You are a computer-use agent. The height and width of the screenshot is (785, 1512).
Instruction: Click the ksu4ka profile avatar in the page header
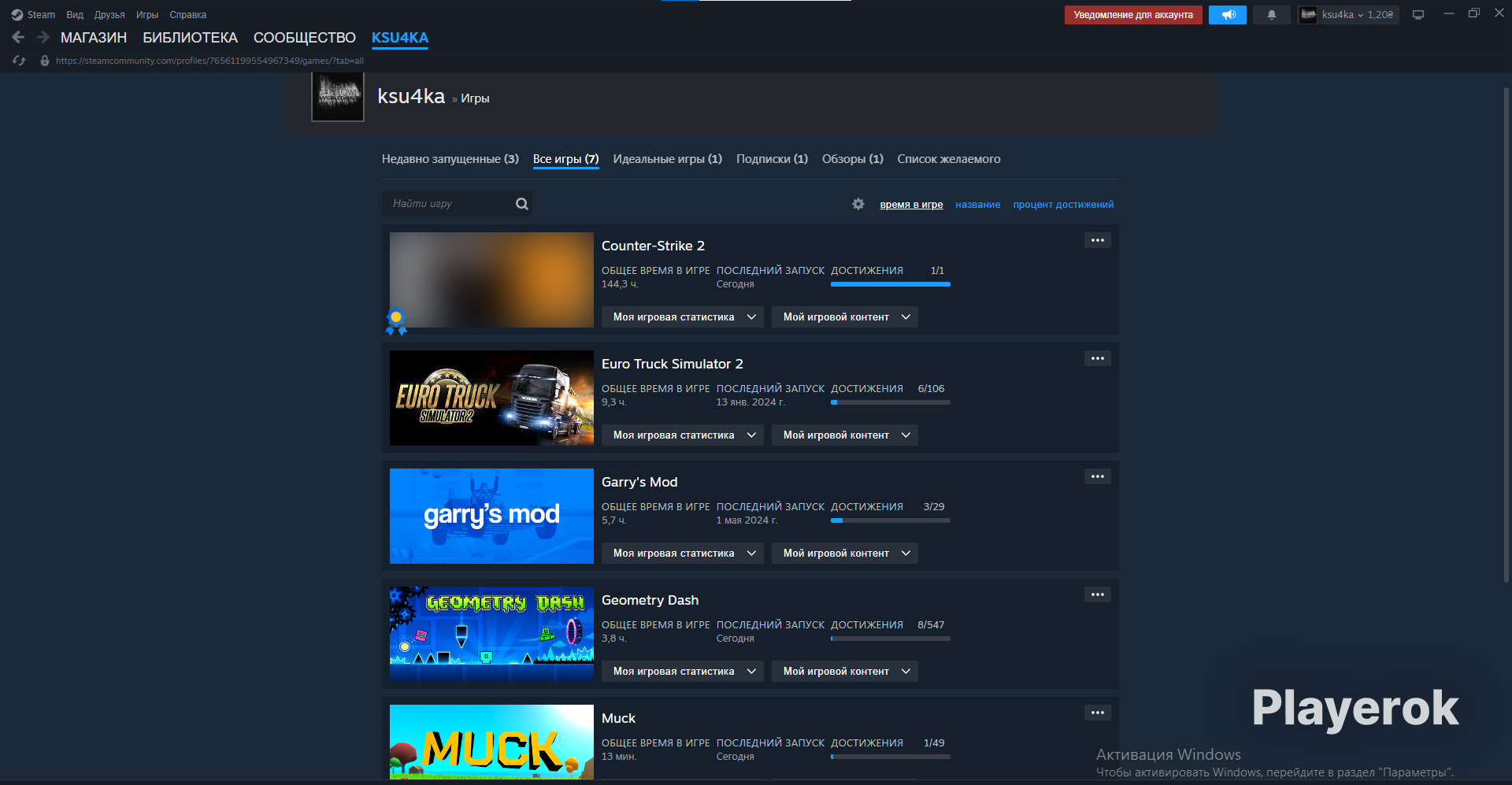(x=338, y=97)
